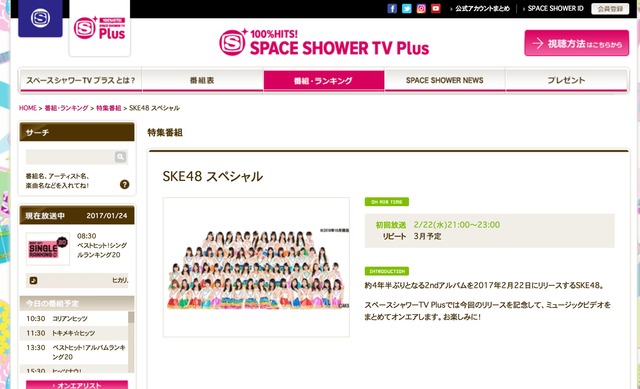The width and height of the screenshot is (640, 389).
Task: Click 13:30 ベストヒット!アルバムランキング20 entry
Action: tap(74, 352)
